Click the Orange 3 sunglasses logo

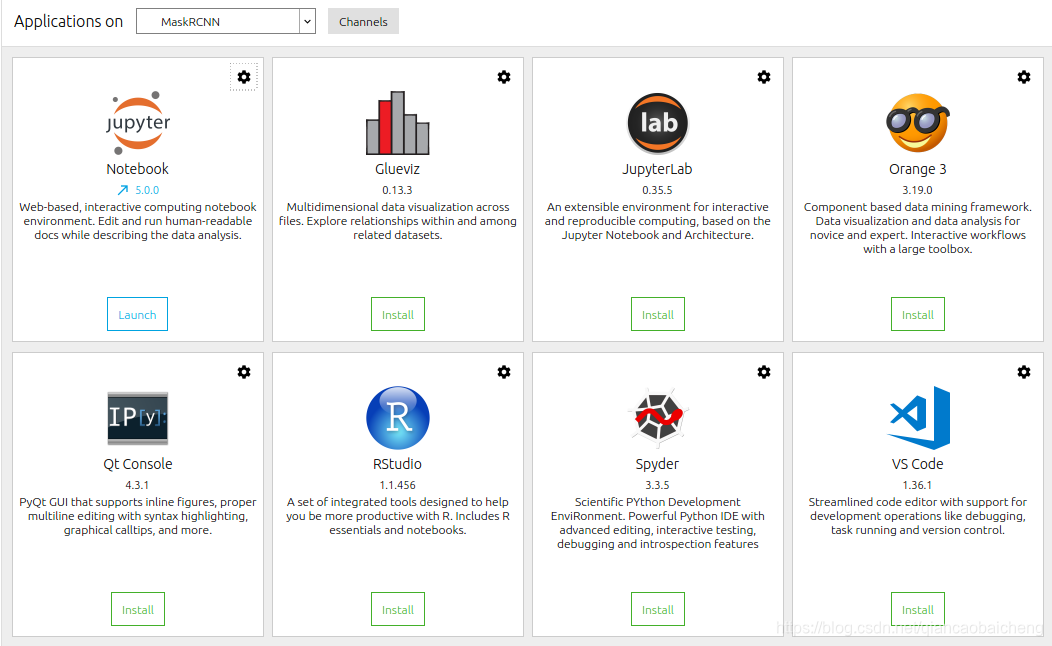click(918, 123)
